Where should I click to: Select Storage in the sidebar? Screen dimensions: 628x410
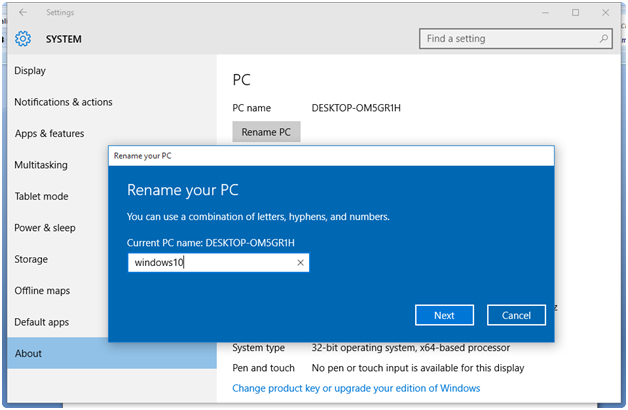click(31, 259)
